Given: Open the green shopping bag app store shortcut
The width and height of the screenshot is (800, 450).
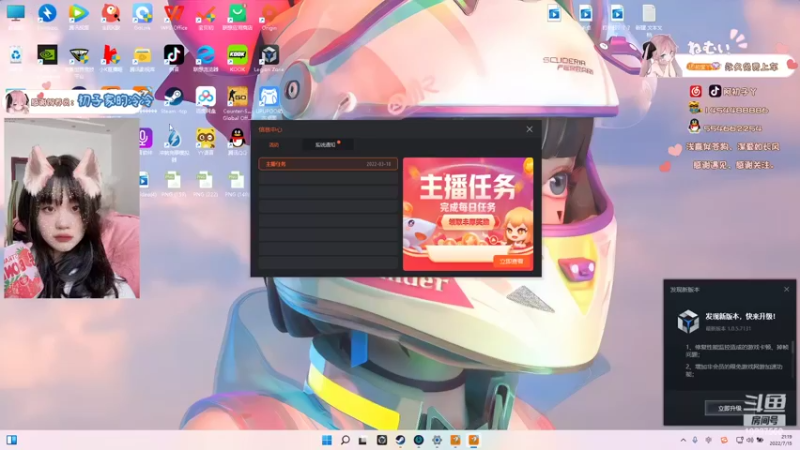Looking at the screenshot, I should coord(237,13).
